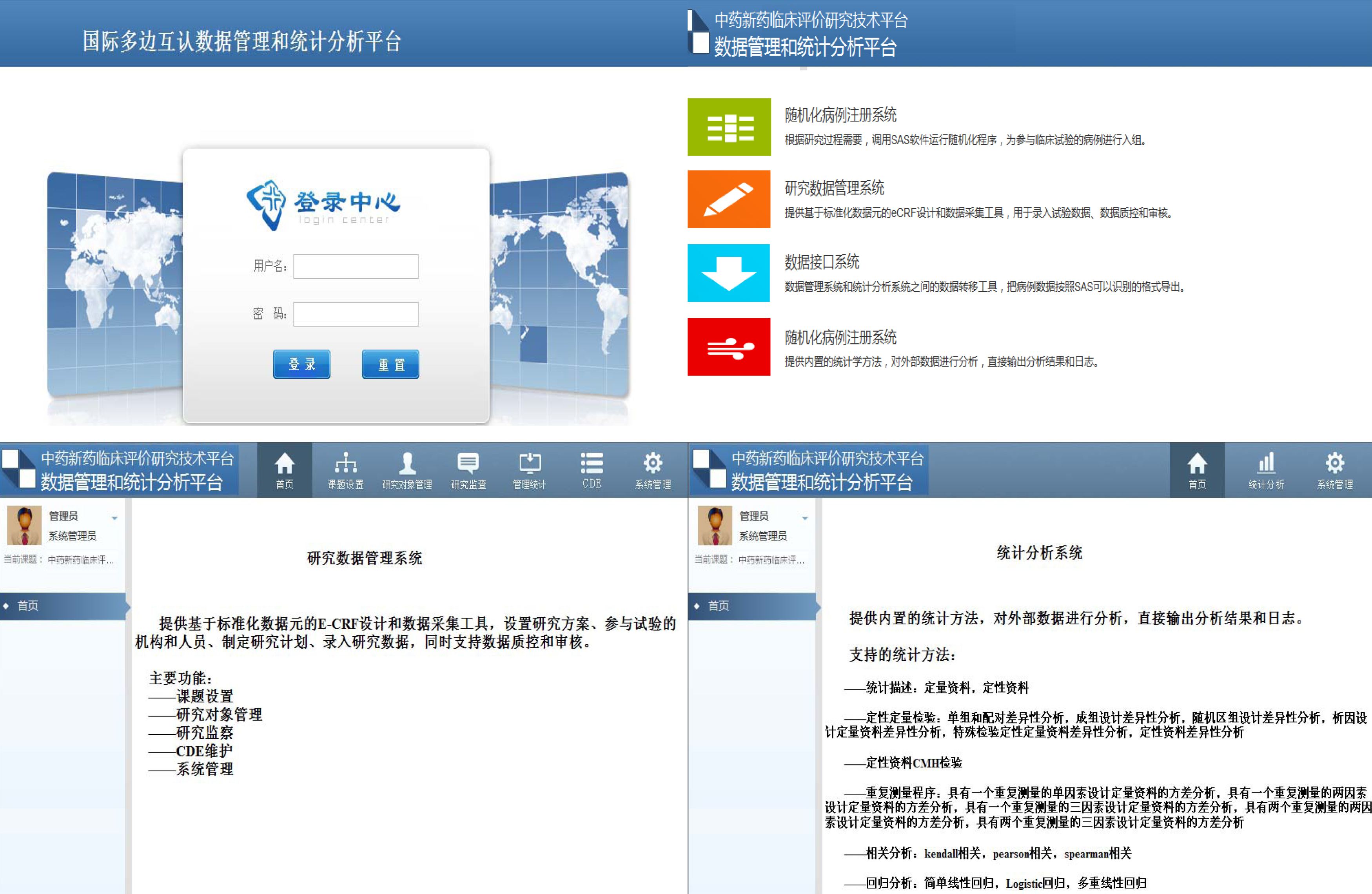Click the 登录中心 login center logo
This screenshot has width=1372, height=894.
click(x=323, y=205)
